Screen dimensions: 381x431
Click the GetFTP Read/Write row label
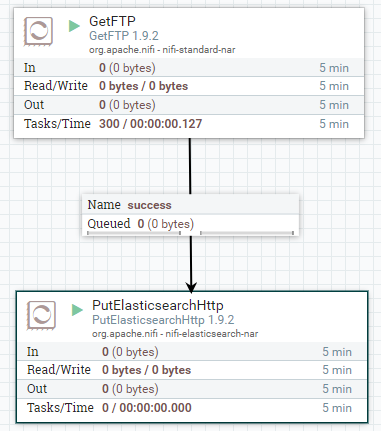point(56,86)
